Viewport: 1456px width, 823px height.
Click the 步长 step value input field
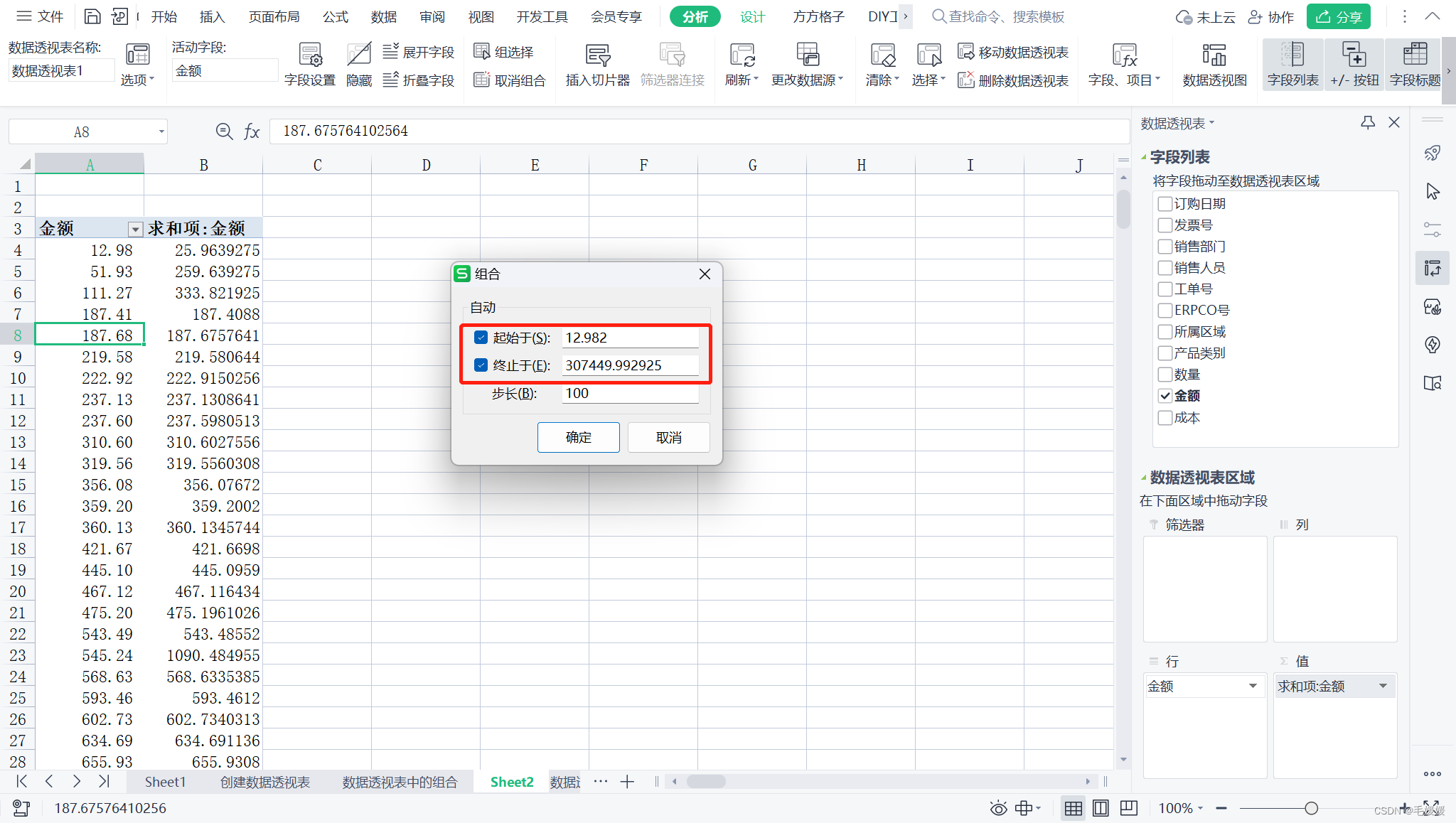pyautogui.click(x=630, y=393)
